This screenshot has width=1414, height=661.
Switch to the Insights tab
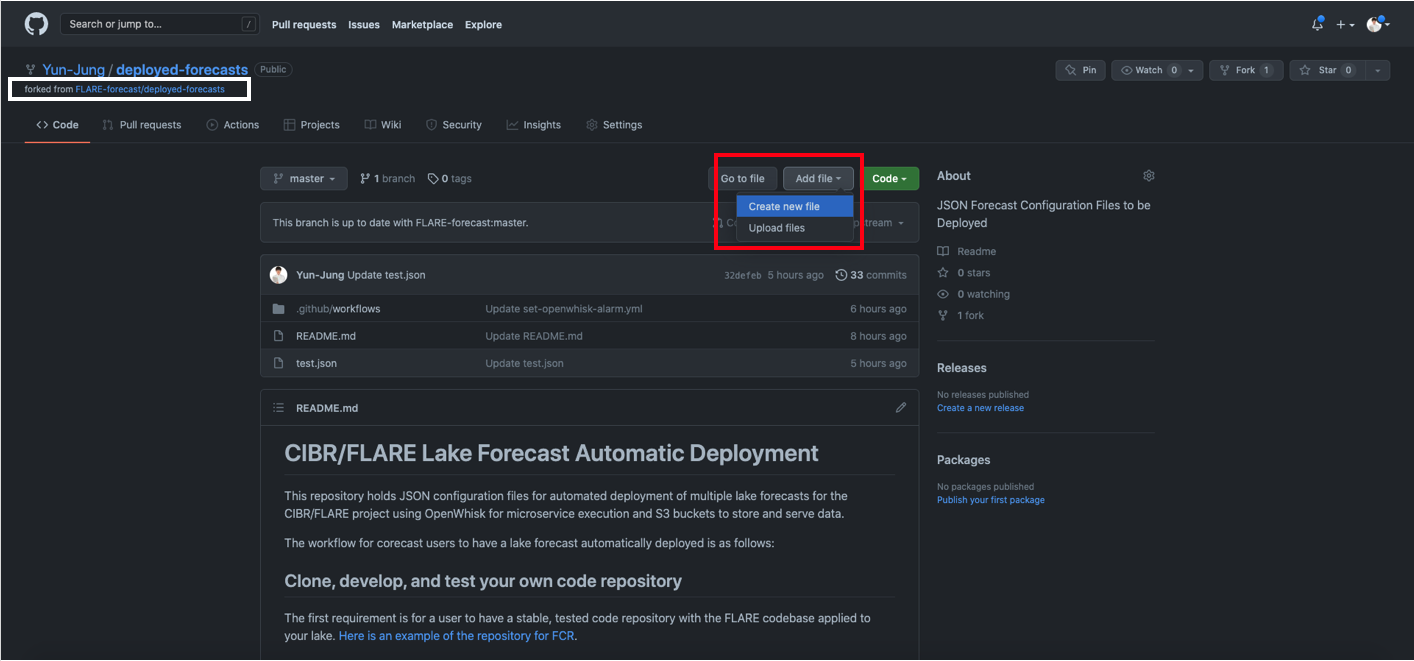534,125
